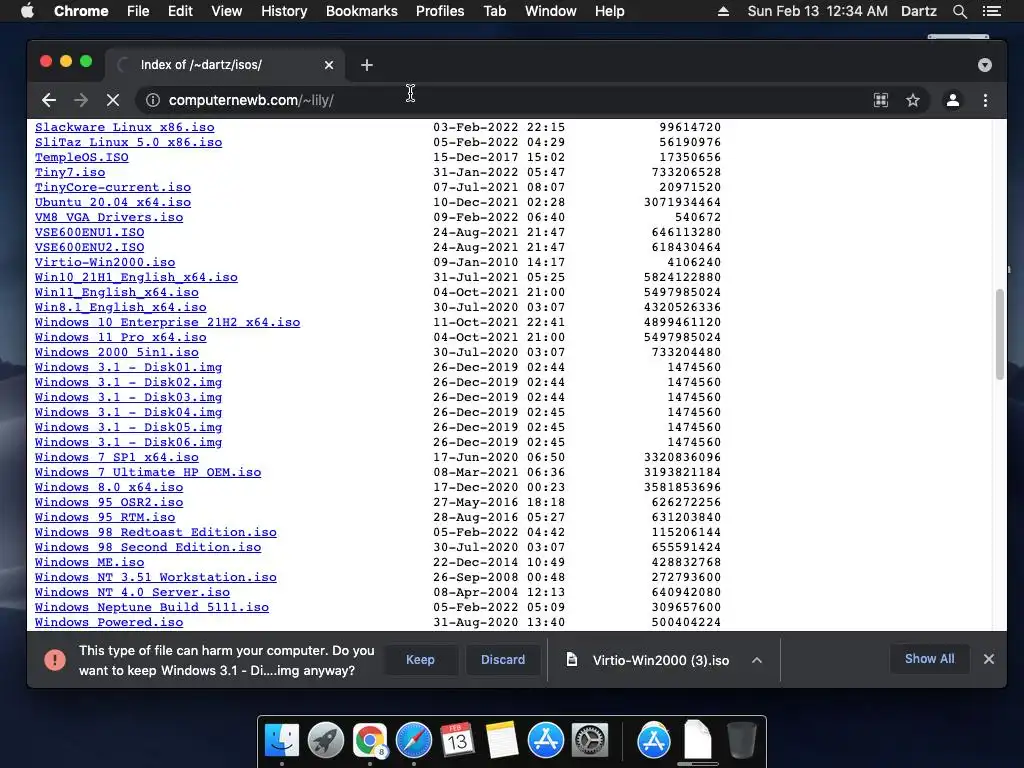Open System Preferences from the dock
Image resolution: width=1024 pixels, height=768 pixels.
(590, 741)
